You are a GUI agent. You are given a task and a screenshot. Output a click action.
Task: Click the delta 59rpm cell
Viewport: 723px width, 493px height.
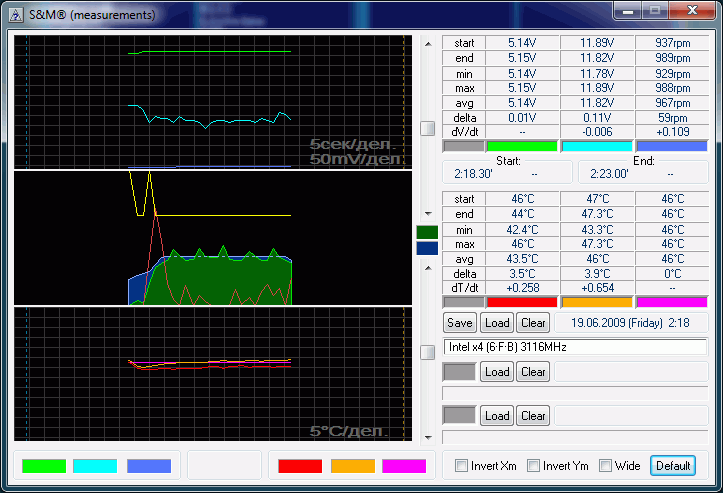pyautogui.click(x=672, y=118)
